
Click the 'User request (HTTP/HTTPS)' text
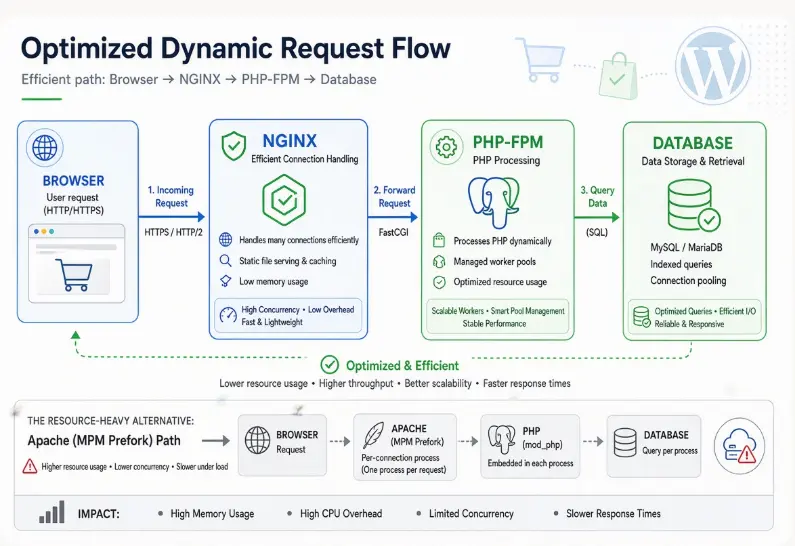(x=73, y=204)
